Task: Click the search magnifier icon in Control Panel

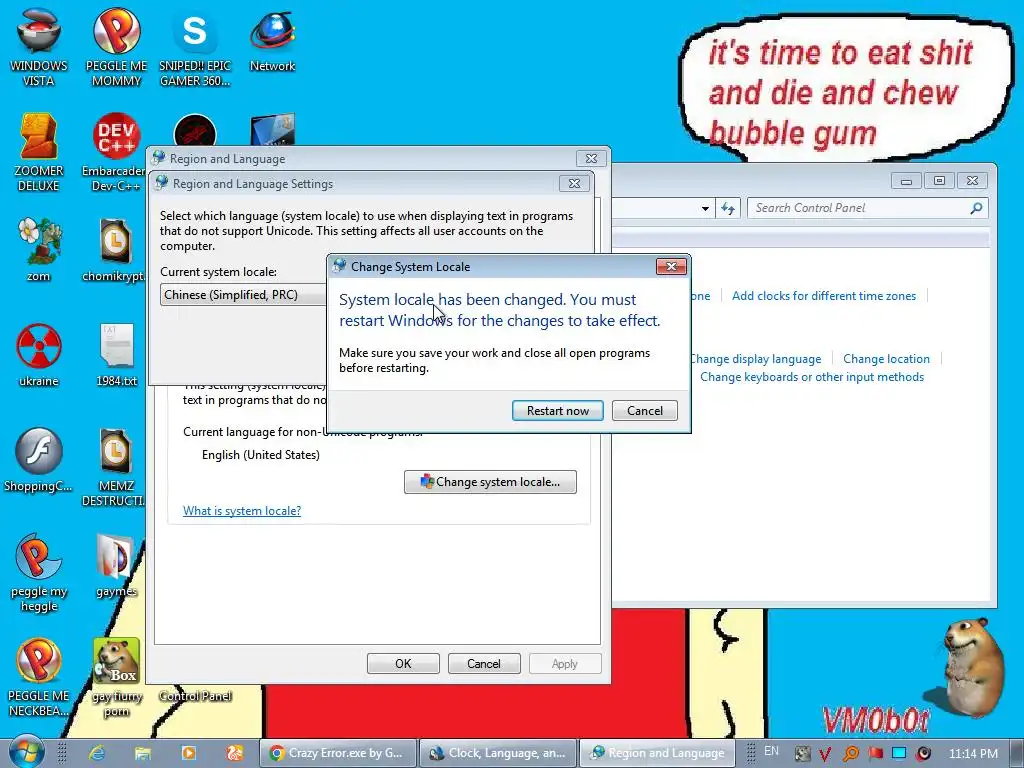Action: point(976,208)
